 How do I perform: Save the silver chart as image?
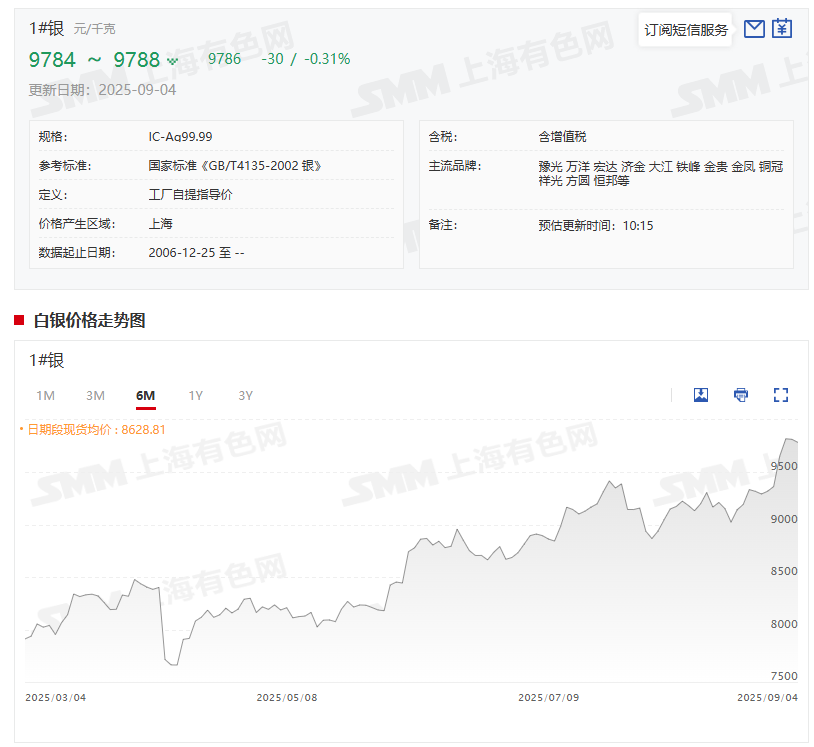pos(701,395)
